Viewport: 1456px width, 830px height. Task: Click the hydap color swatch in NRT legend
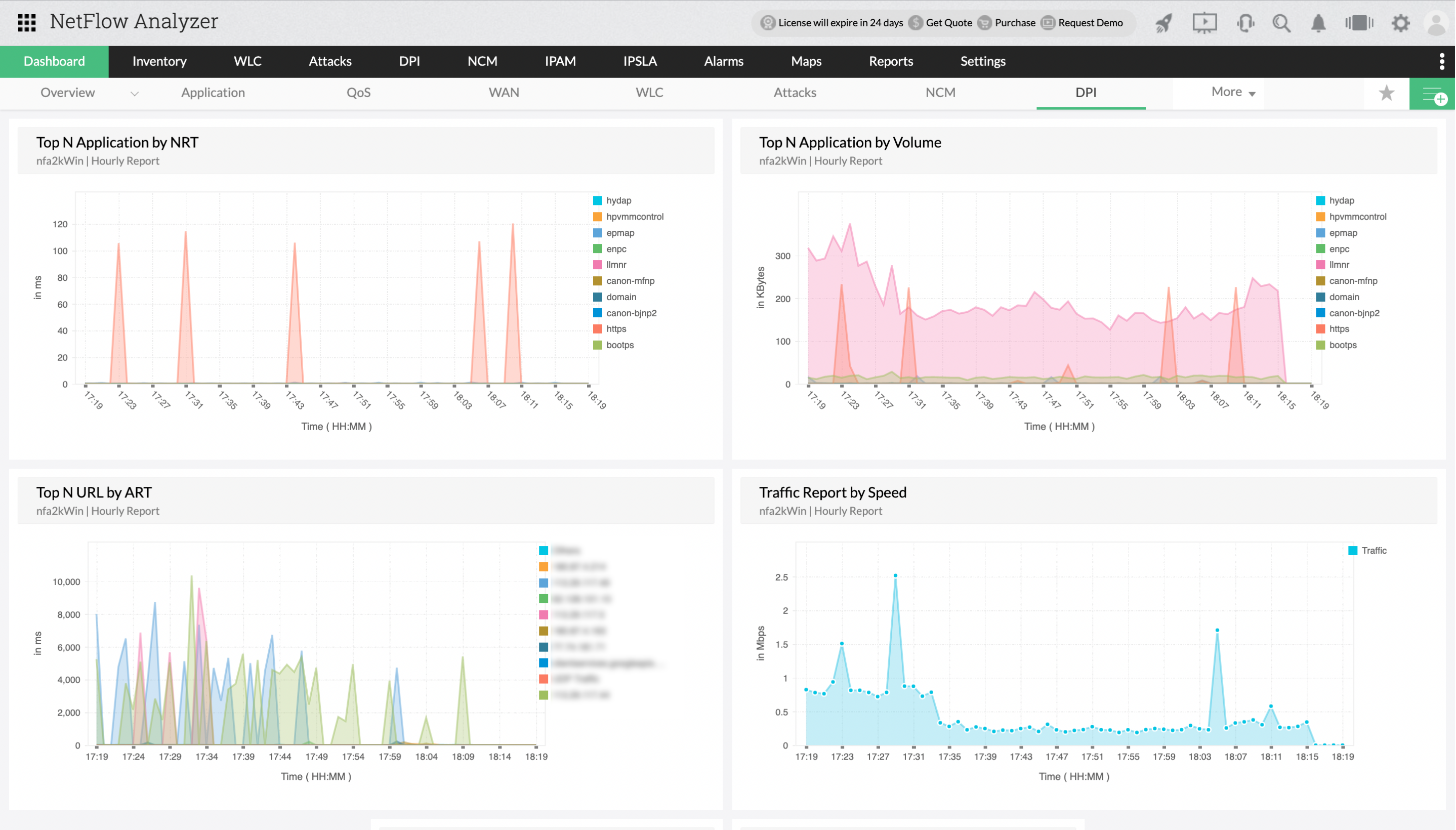click(598, 200)
